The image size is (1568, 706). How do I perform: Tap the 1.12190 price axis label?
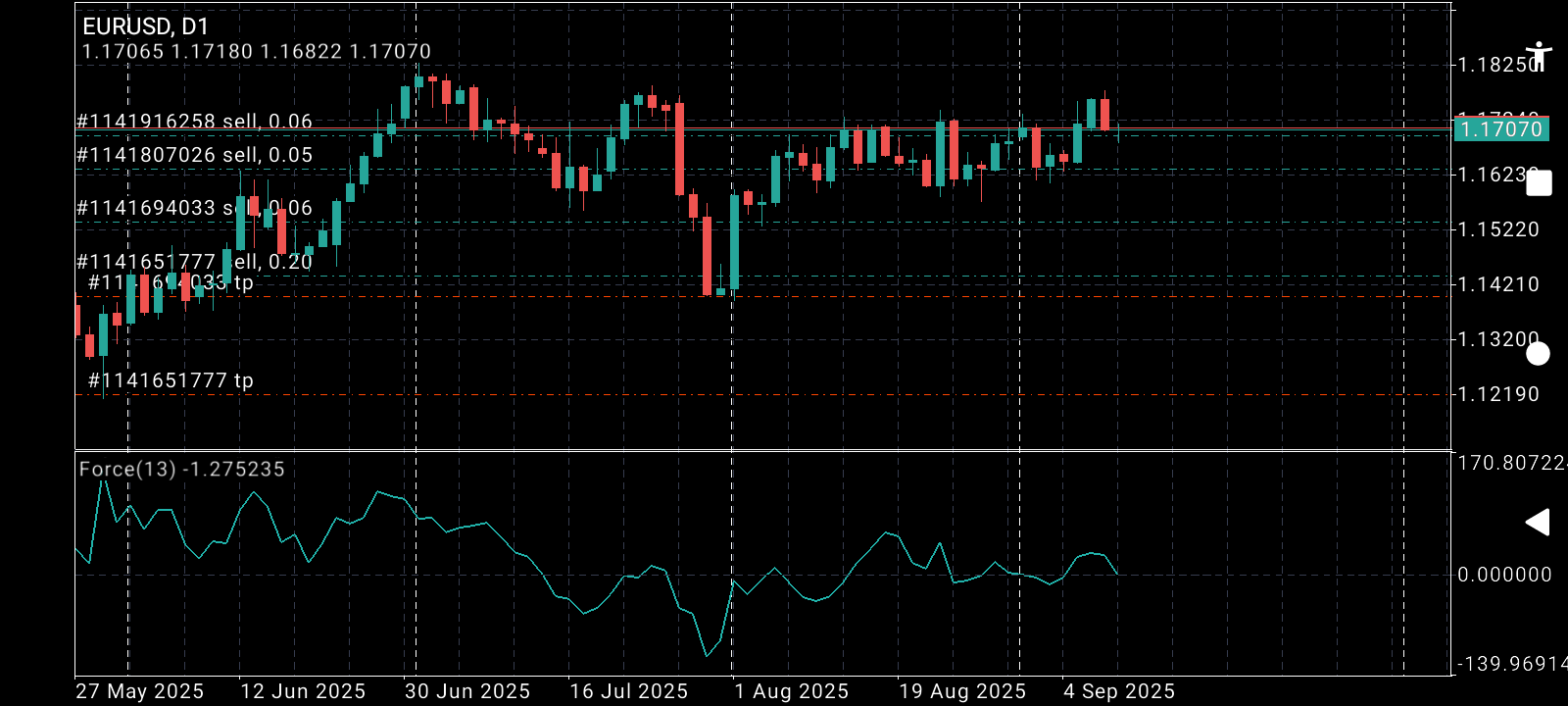click(1499, 394)
